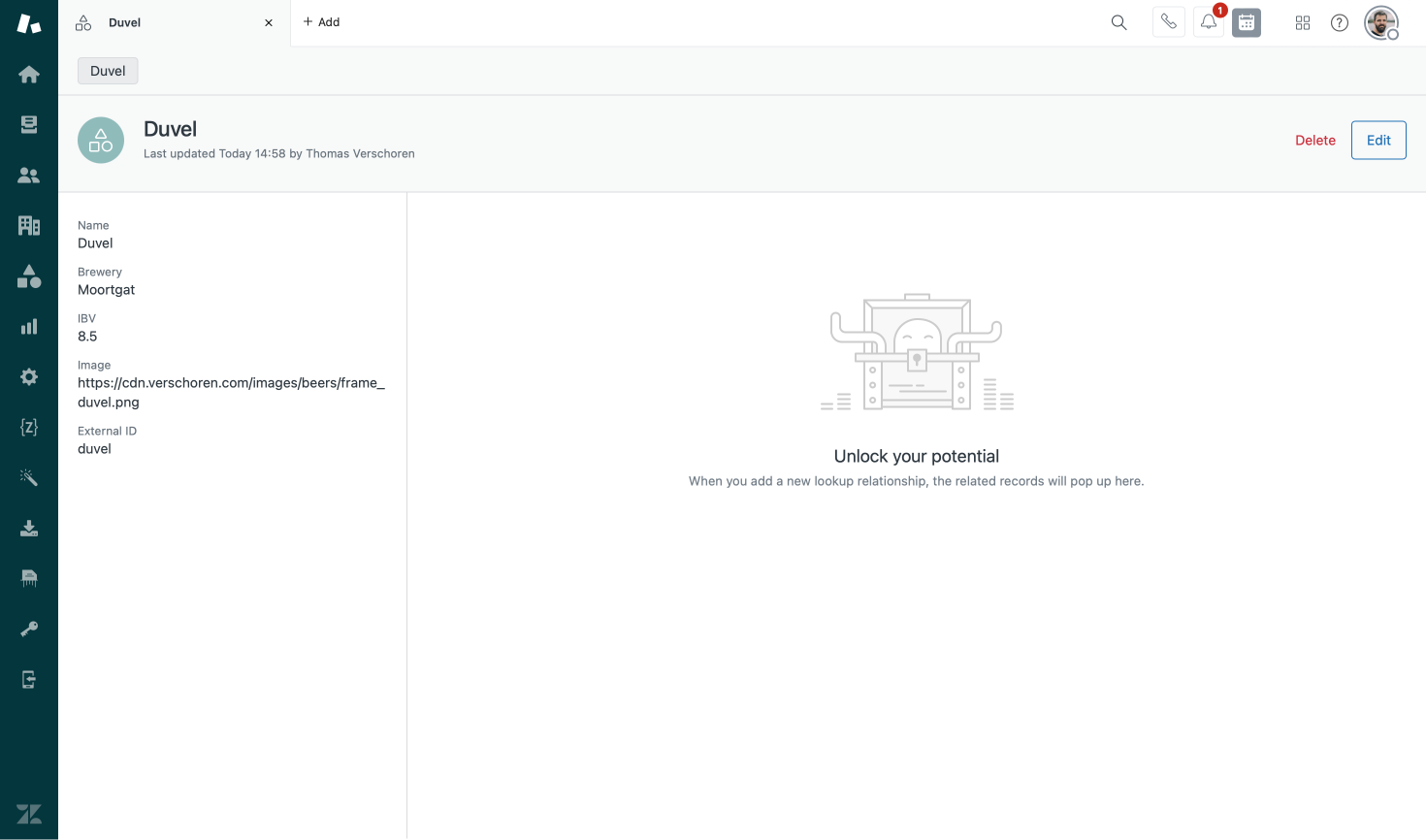This screenshot has height=840, width=1426.
Task: Click the Unlock your potential heading
Action: 917,456
